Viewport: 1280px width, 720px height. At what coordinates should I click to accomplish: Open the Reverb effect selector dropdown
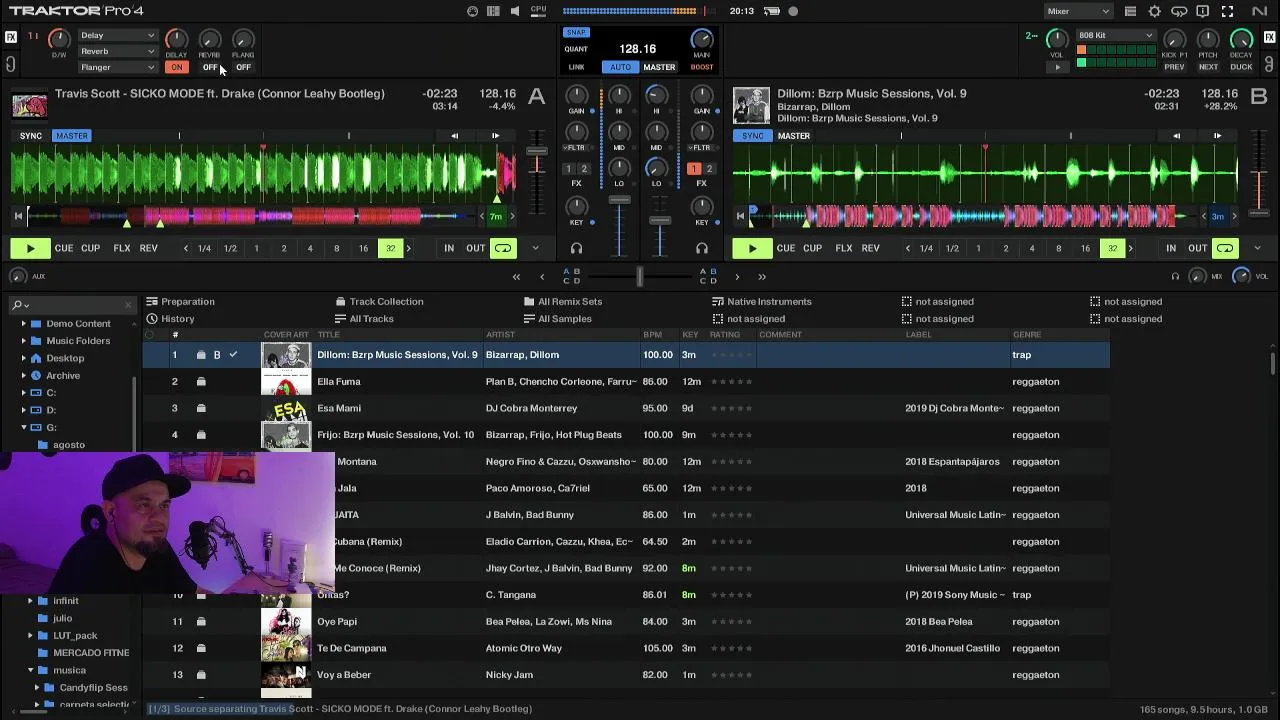(118, 51)
